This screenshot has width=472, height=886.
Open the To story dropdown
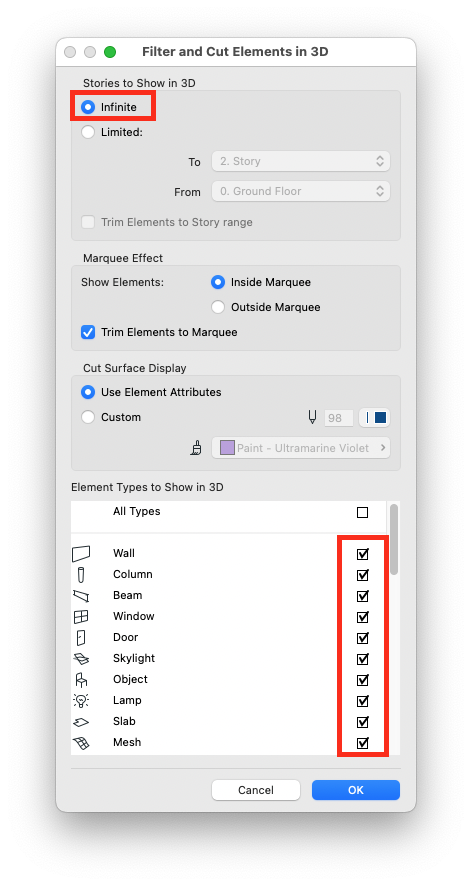(x=301, y=161)
